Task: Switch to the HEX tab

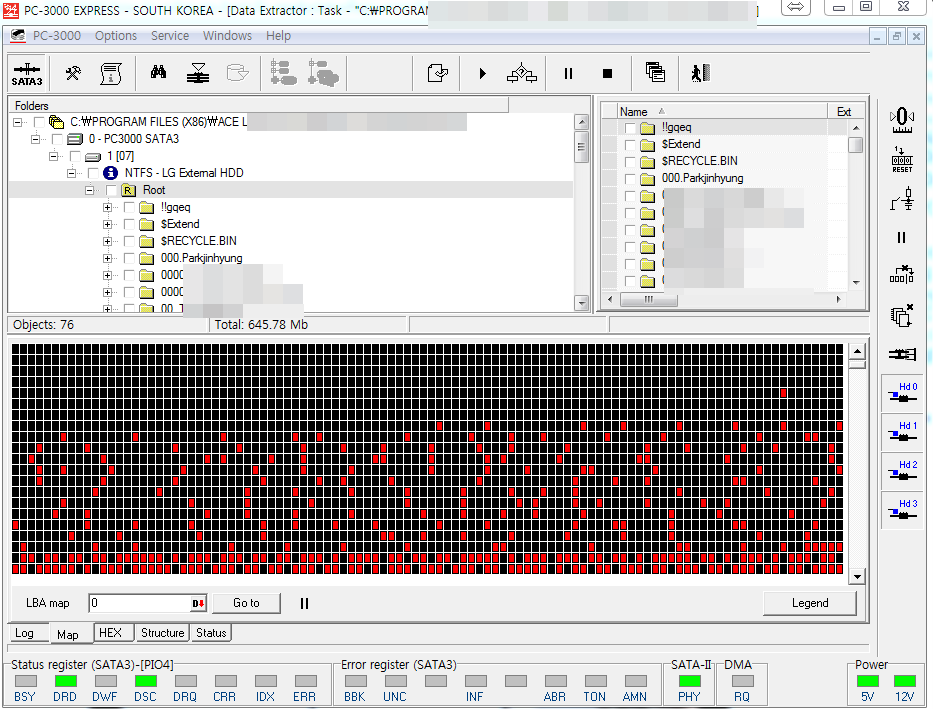Action: coord(110,633)
